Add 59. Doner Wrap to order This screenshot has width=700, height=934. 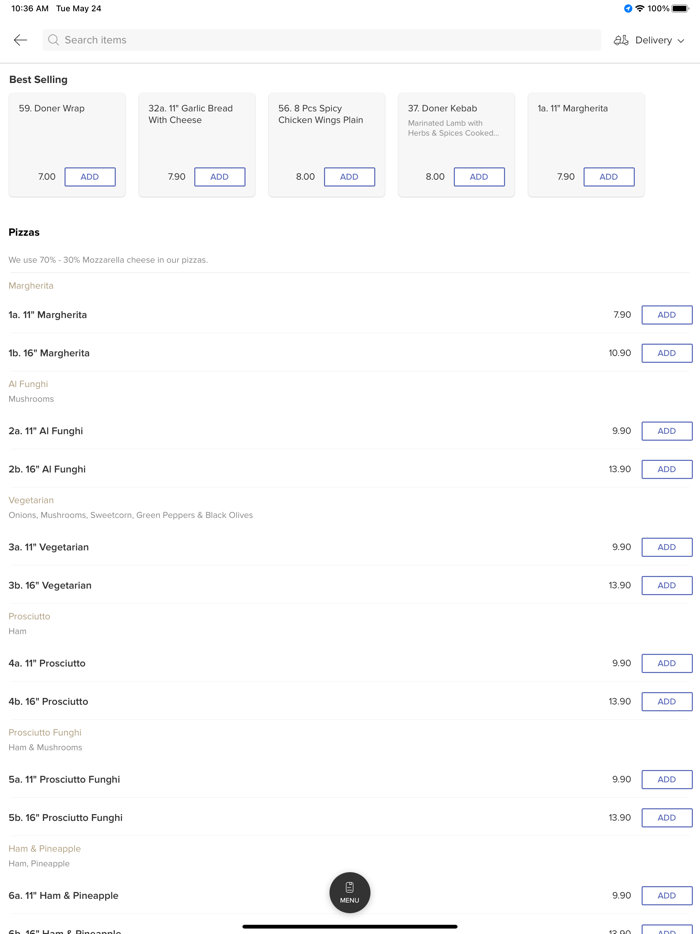(90, 177)
